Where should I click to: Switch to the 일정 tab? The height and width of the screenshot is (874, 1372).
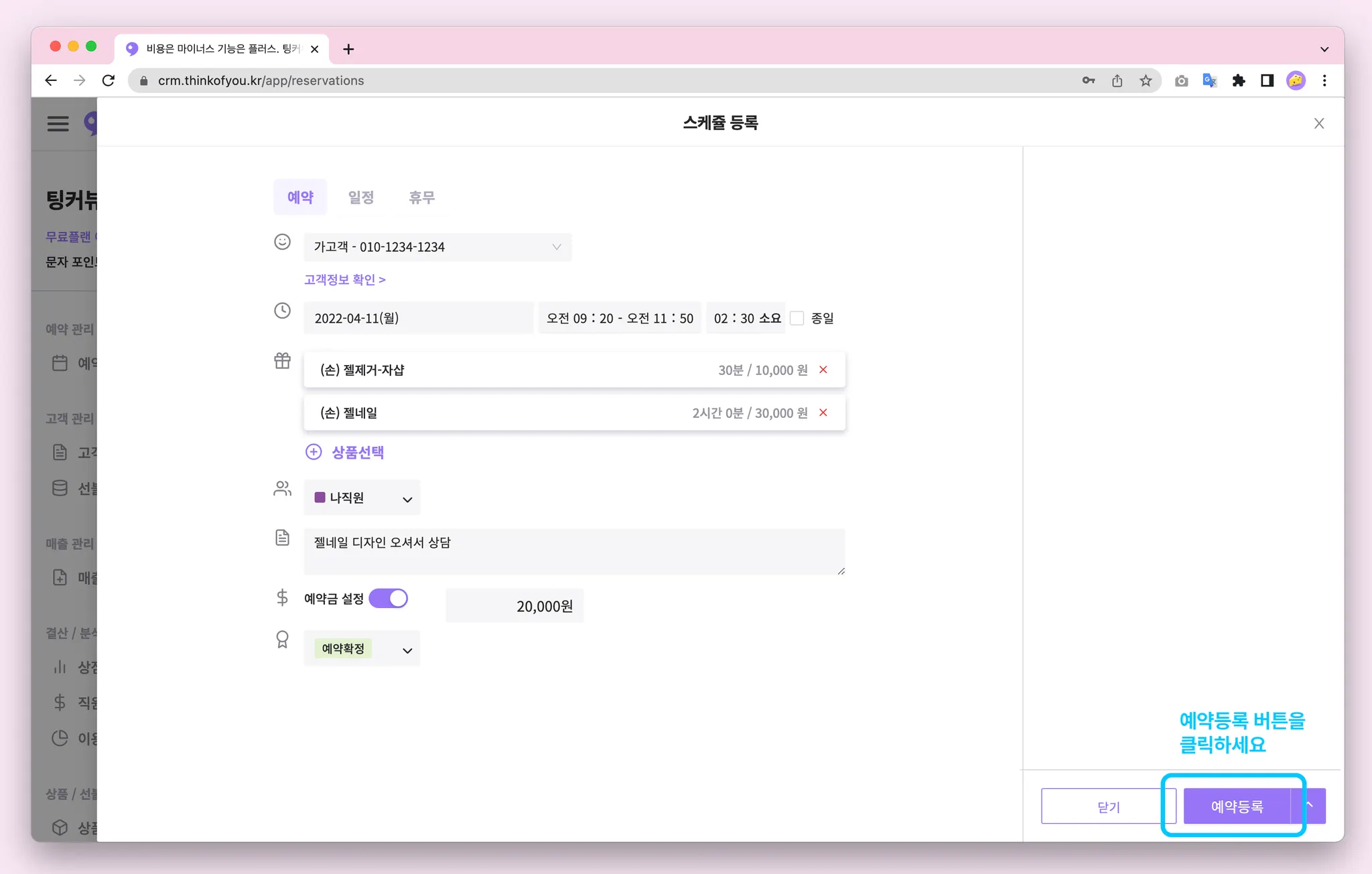click(360, 198)
